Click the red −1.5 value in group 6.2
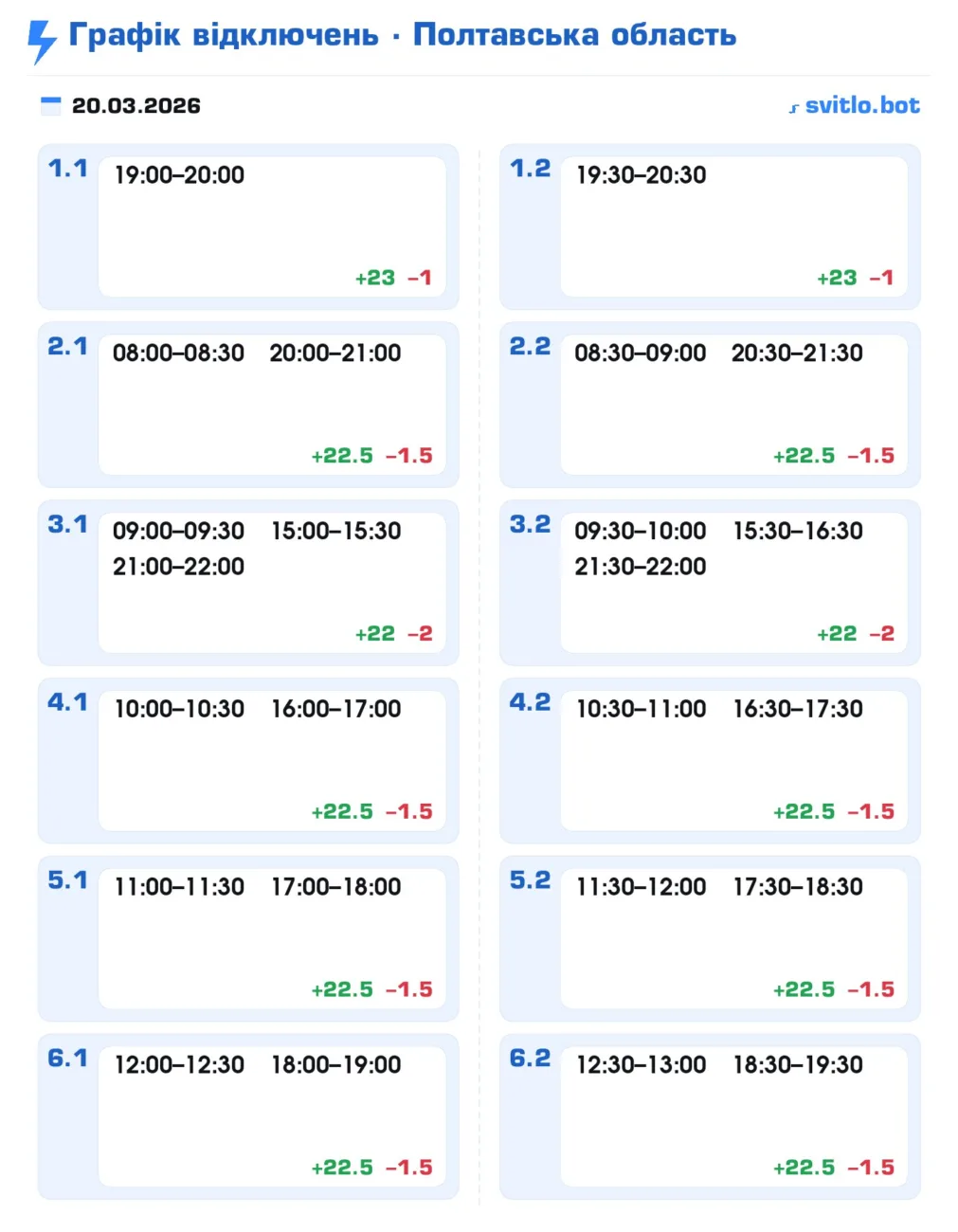958x1232 pixels. click(x=871, y=1168)
